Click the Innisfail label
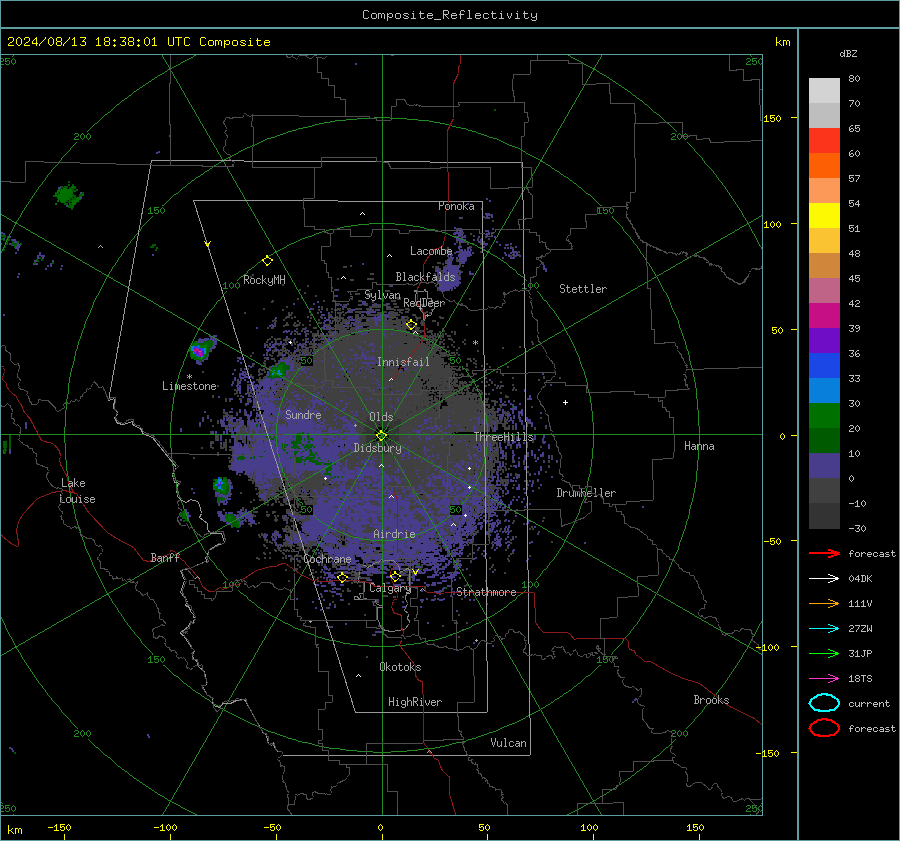Image resolution: width=900 pixels, height=841 pixels. coord(403,362)
